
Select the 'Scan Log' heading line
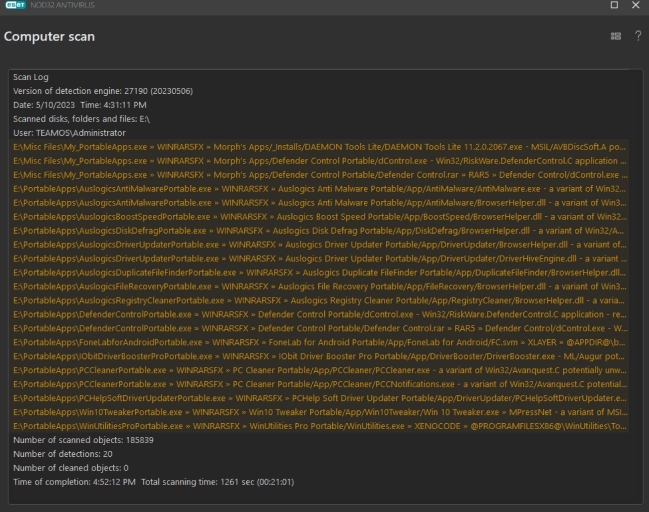pos(31,77)
